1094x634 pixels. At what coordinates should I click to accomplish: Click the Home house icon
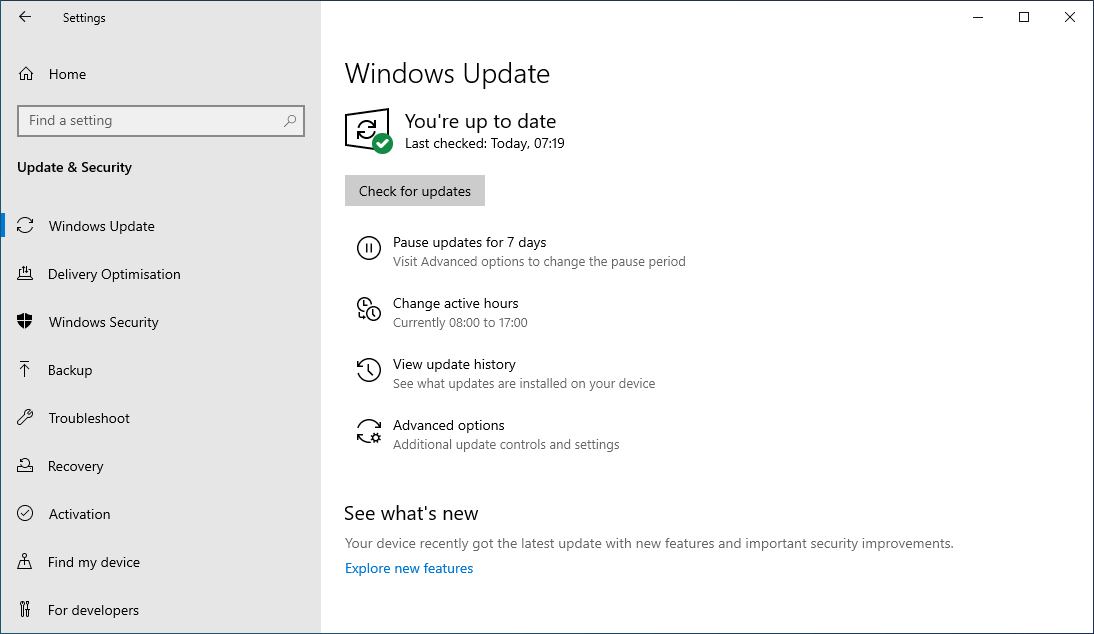(x=26, y=74)
